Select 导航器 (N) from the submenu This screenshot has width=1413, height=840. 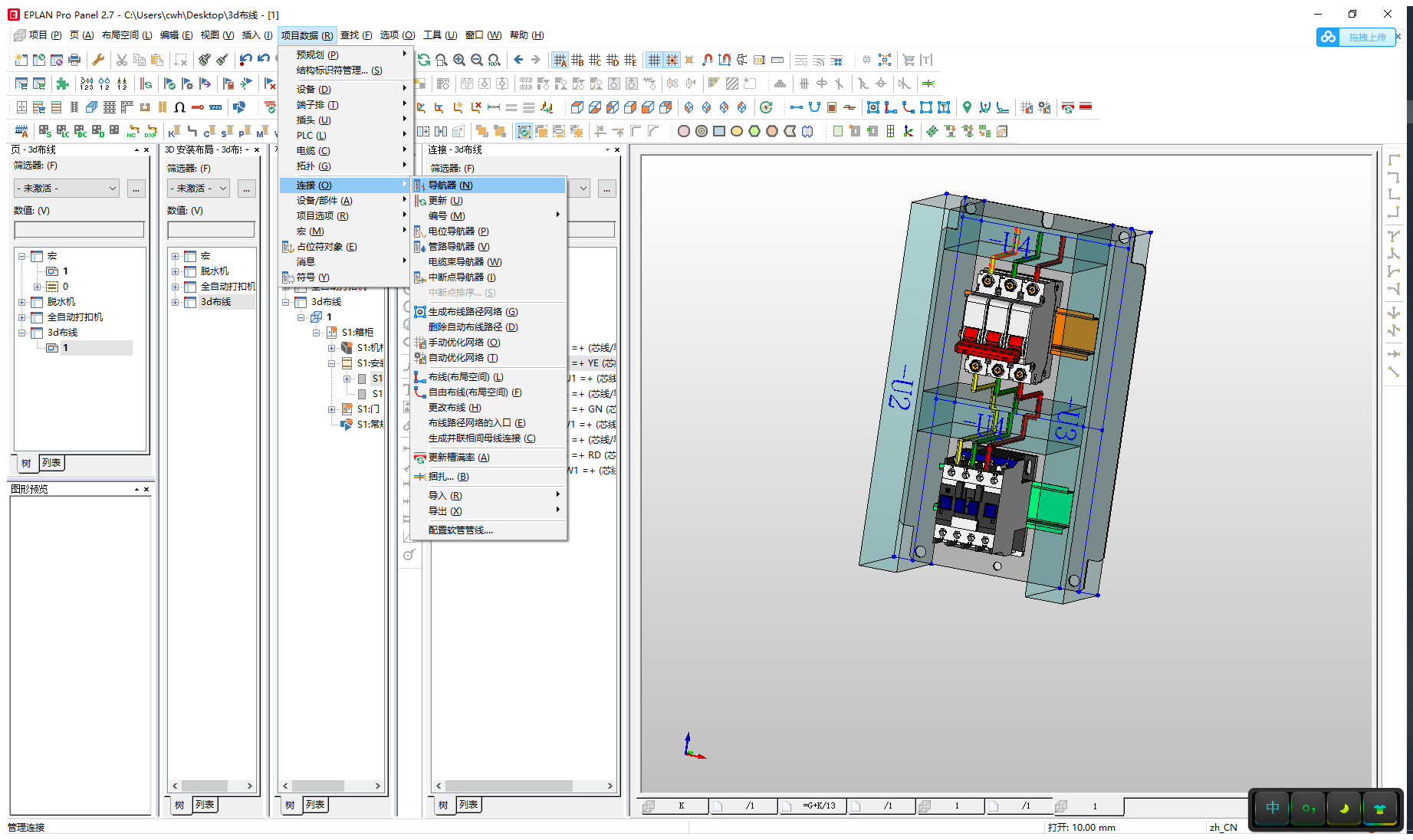pyautogui.click(x=450, y=185)
